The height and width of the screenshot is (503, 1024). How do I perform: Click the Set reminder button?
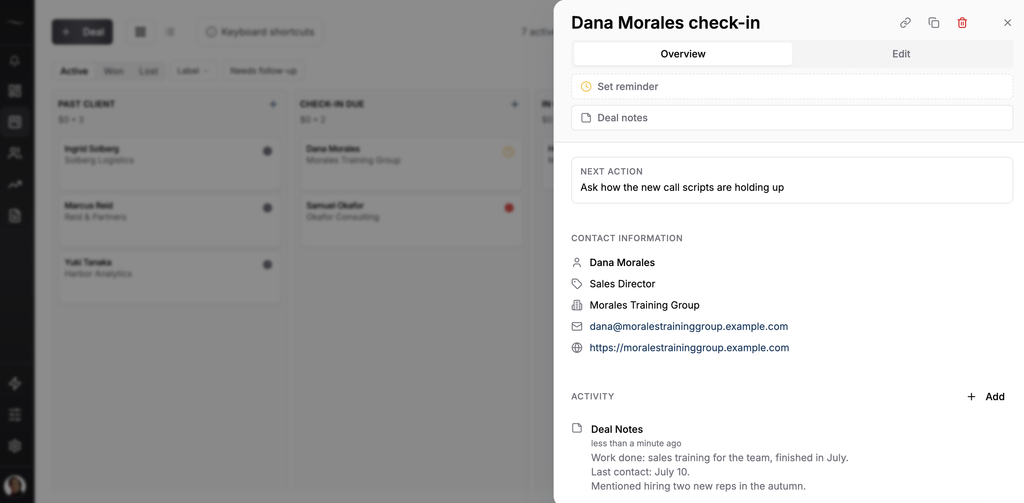(792, 86)
